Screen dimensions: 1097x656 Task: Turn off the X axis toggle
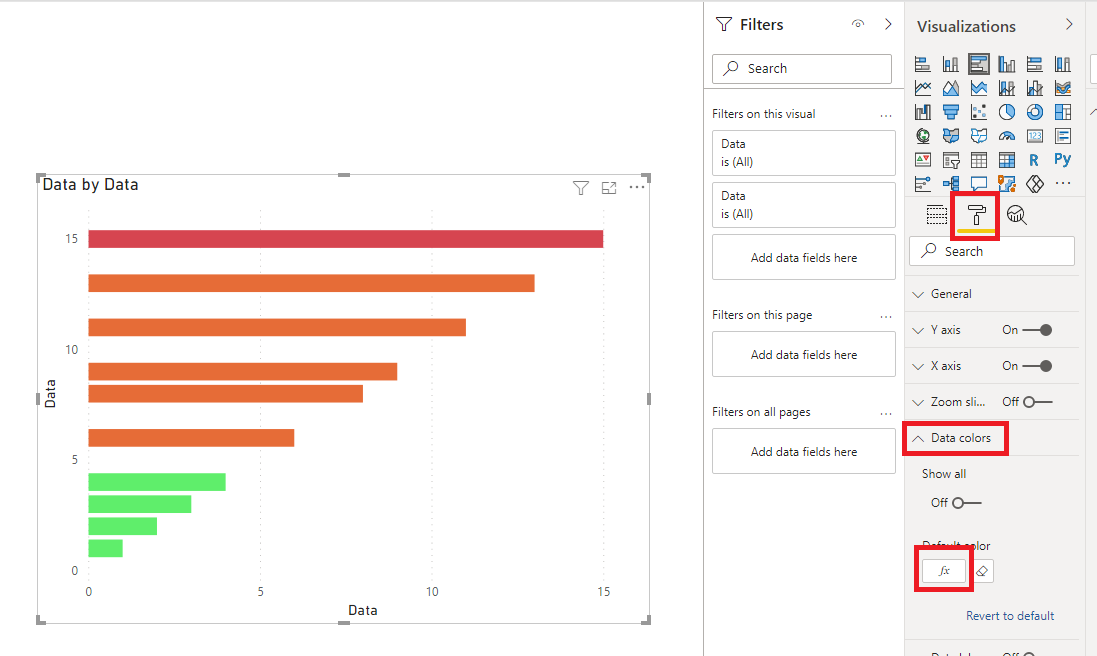1038,366
